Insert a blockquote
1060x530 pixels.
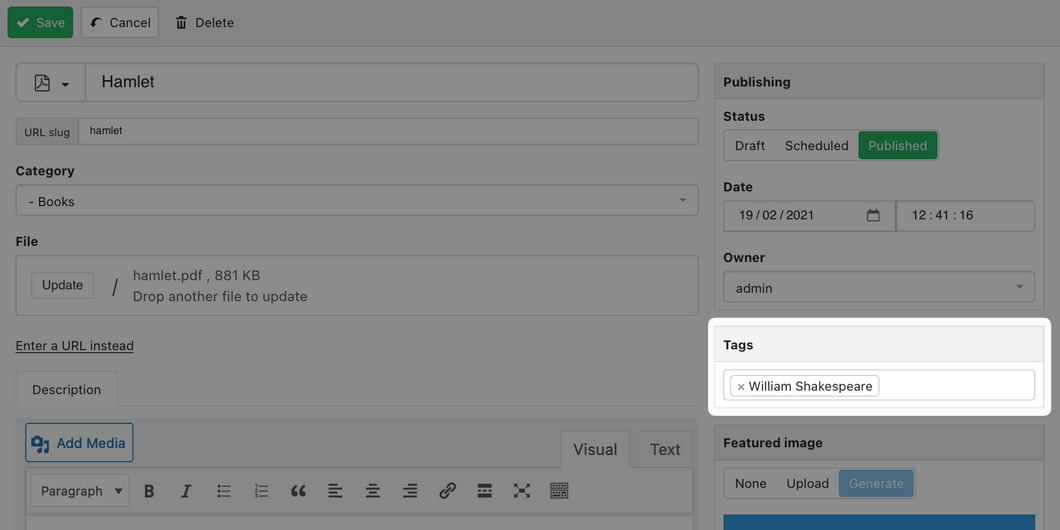pyautogui.click(x=298, y=491)
